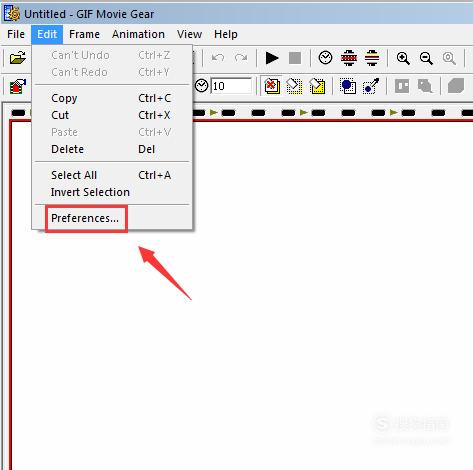Click the greyed overlapping shapes icon
Viewport: 473px width, 470px height.
[x=425, y=86]
